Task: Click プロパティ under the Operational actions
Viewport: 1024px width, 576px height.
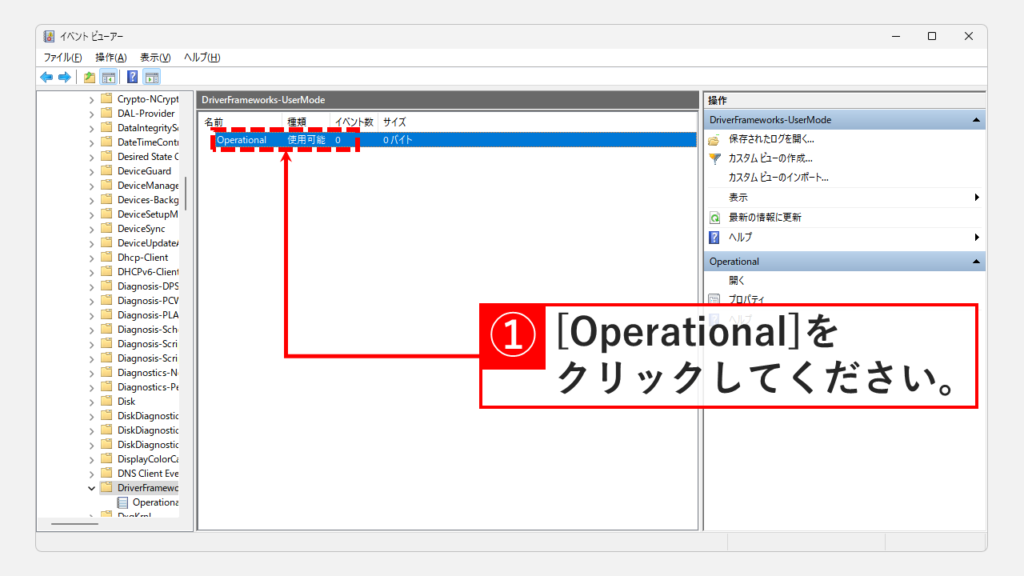Action: click(x=746, y=299)
